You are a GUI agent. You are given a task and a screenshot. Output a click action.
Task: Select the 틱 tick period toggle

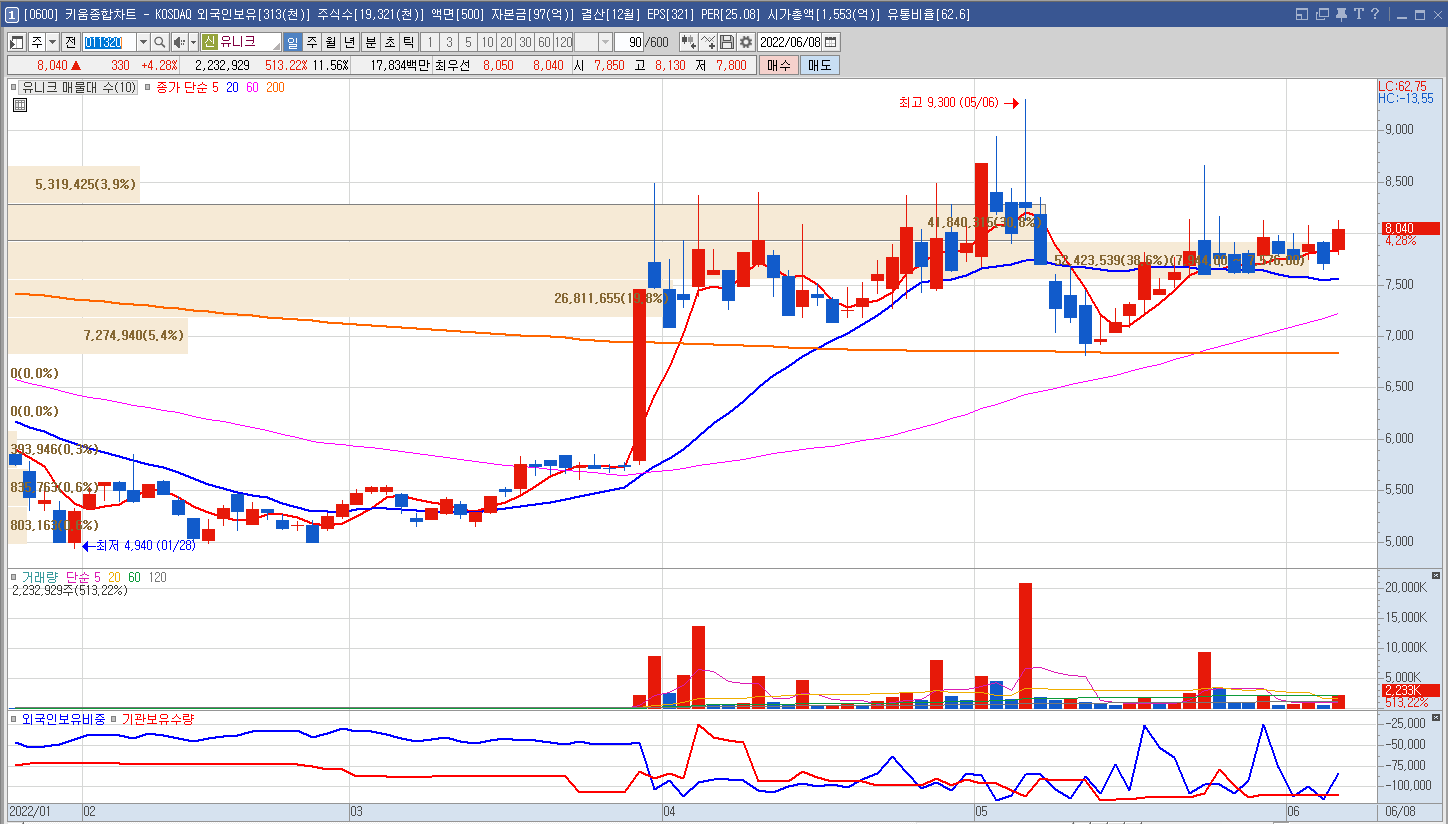[408, 42]
